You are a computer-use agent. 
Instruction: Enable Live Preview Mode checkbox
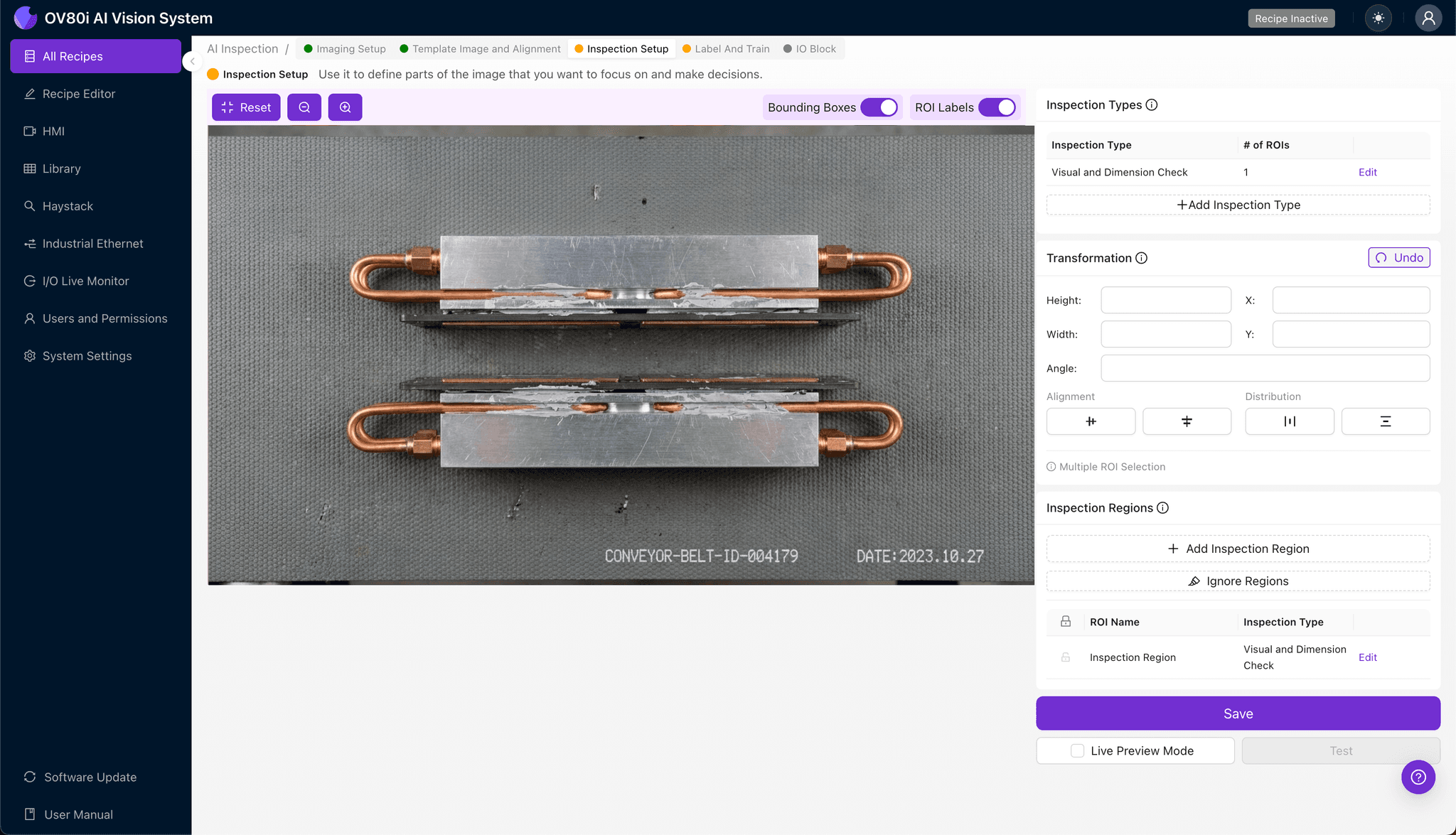(1076, 750)
